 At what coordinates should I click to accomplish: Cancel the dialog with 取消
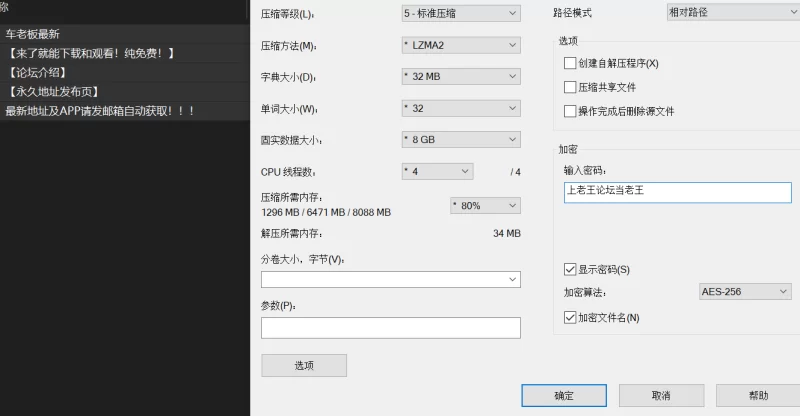point(661,396)
